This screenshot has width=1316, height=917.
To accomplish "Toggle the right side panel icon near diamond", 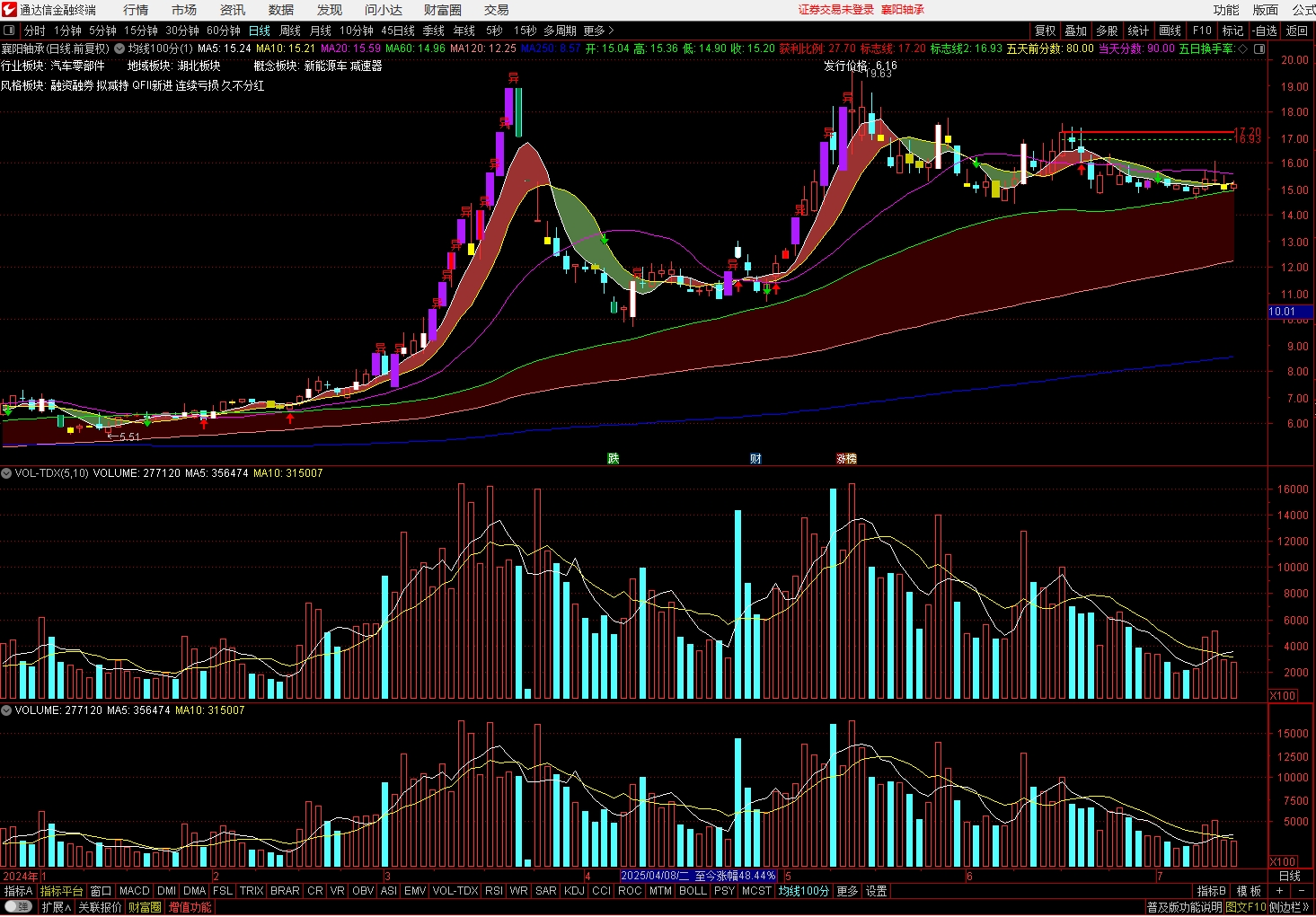I will point(1259,48).
